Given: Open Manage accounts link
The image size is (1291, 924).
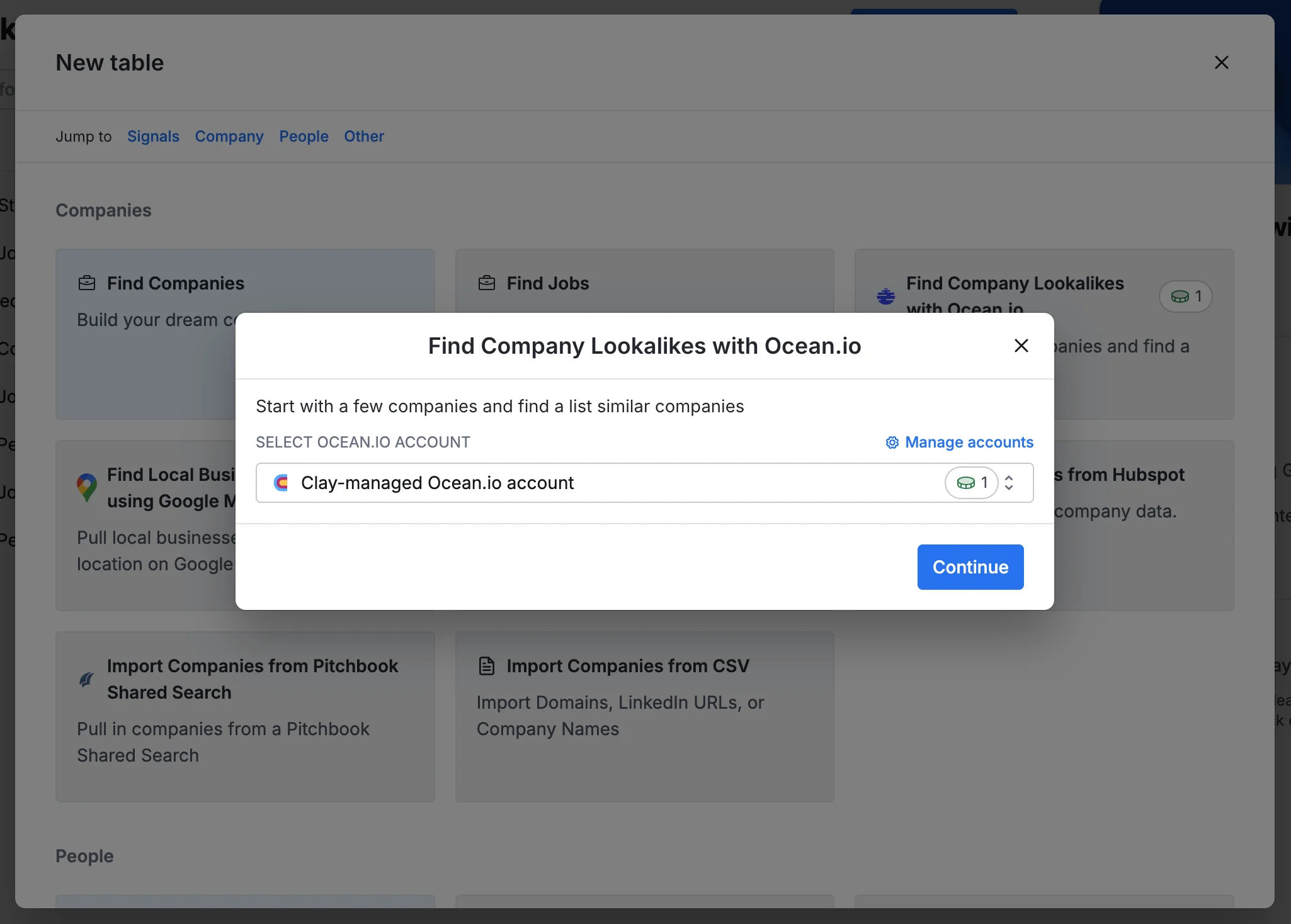Looking at the screenshot, I should click(969, 442).
